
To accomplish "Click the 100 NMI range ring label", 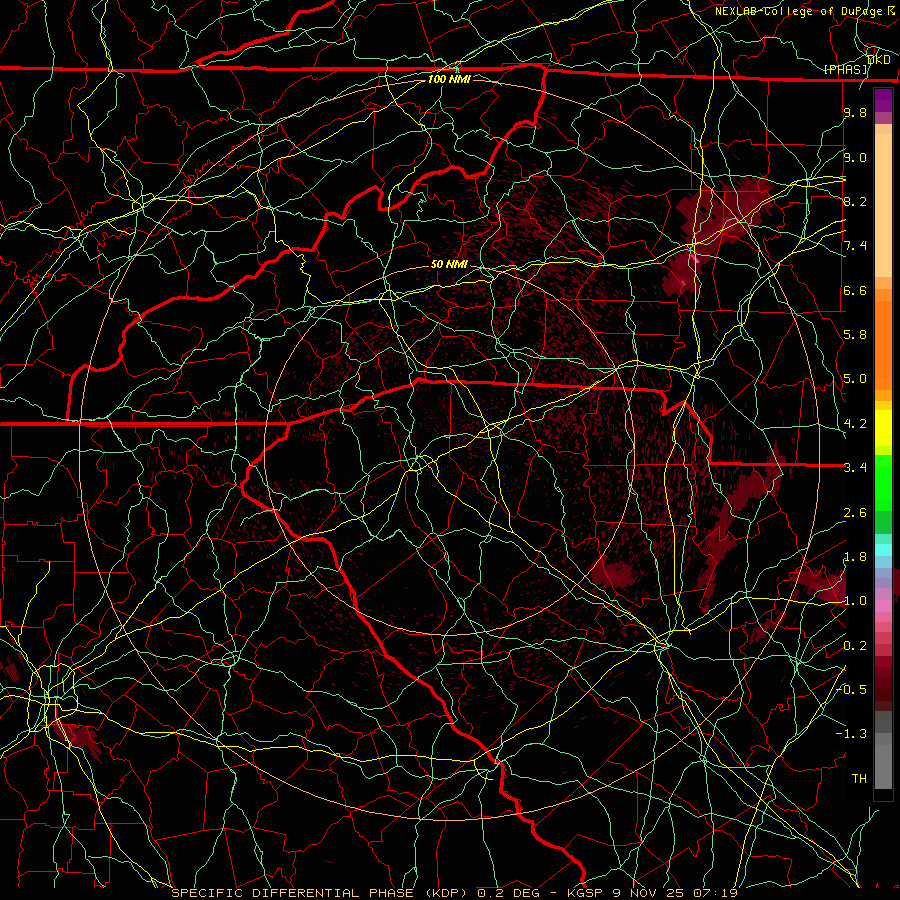I will coord(449,79).
